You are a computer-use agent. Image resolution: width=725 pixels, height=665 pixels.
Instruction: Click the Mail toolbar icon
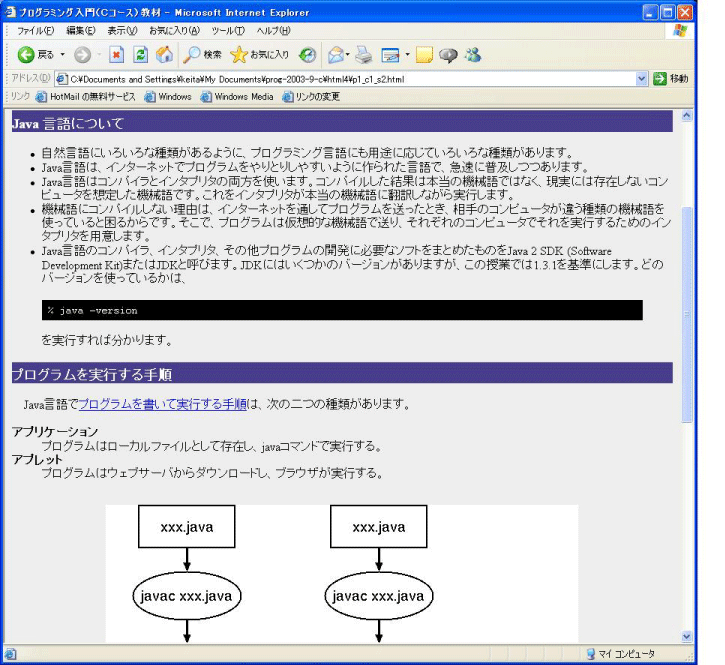tap(335, 54)
